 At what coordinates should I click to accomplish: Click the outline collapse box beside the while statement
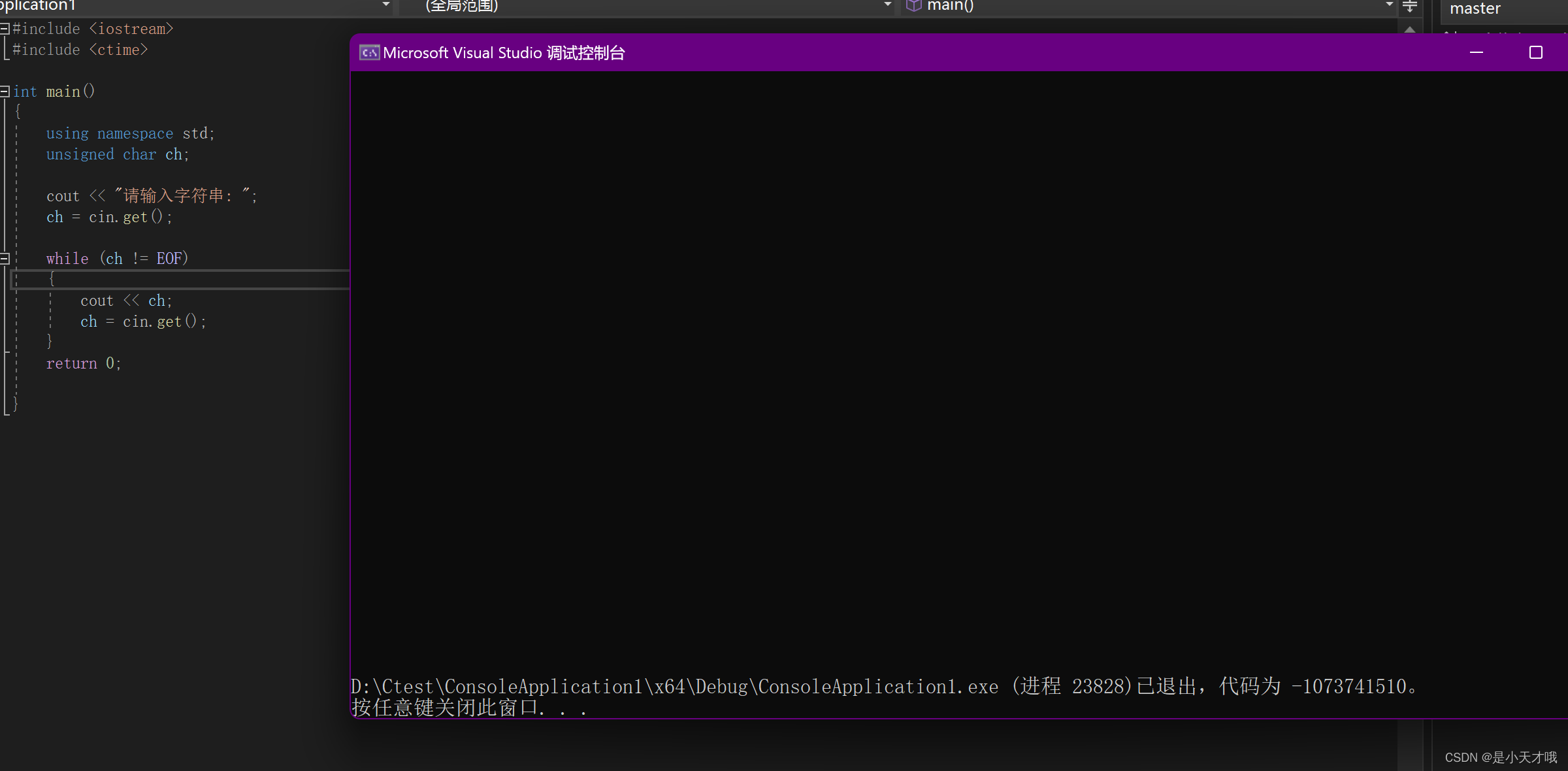point(5,258)
